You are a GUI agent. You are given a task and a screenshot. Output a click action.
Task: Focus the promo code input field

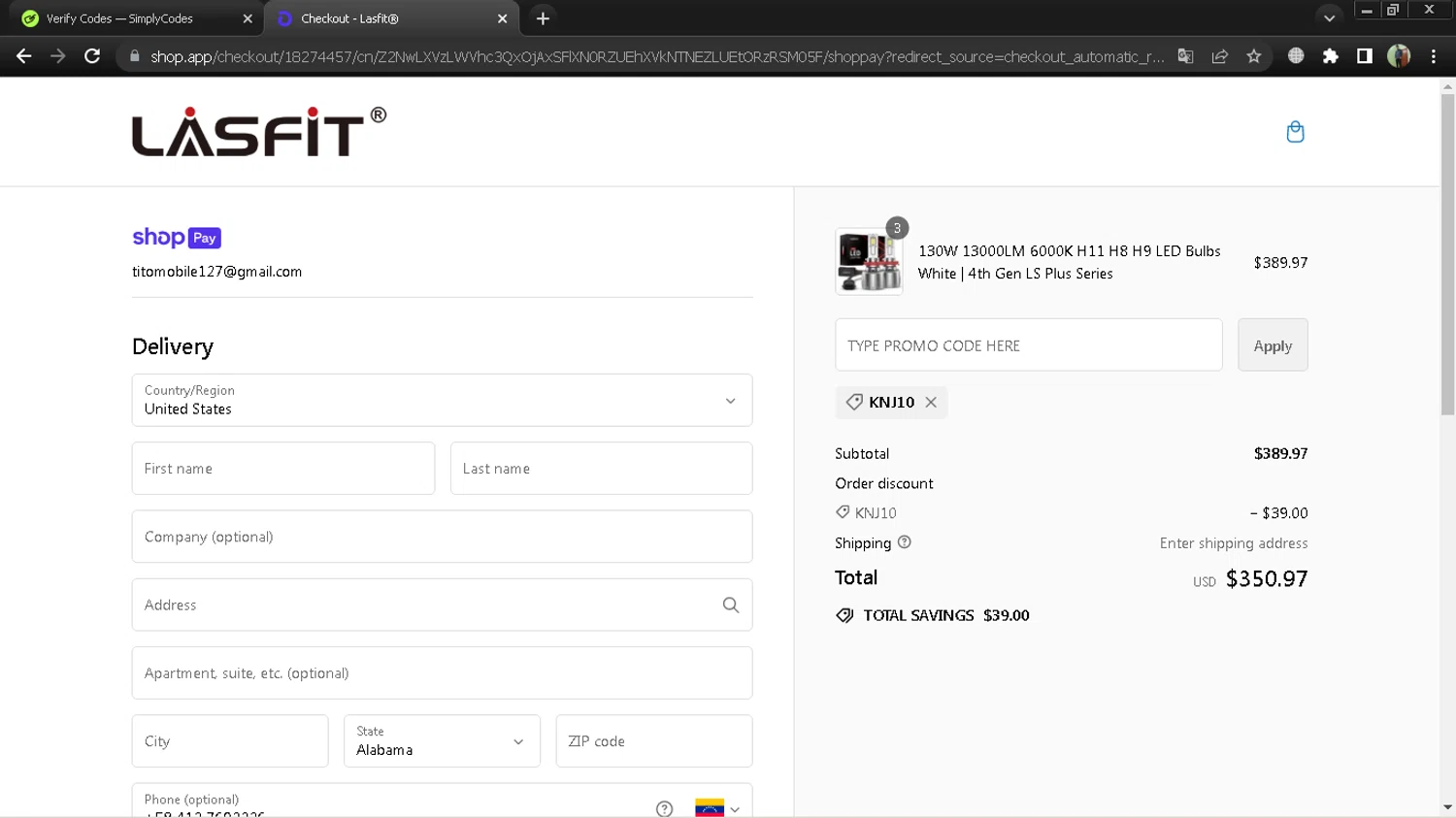coord(1028,345)
